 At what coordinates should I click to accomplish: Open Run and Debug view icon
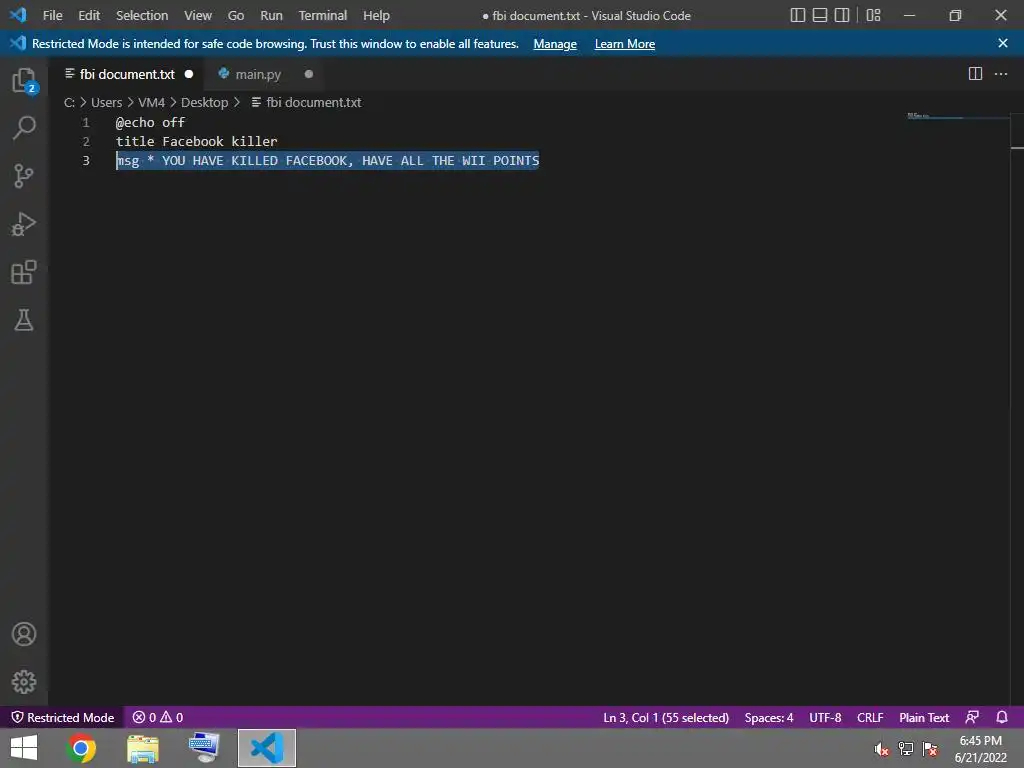24,224
